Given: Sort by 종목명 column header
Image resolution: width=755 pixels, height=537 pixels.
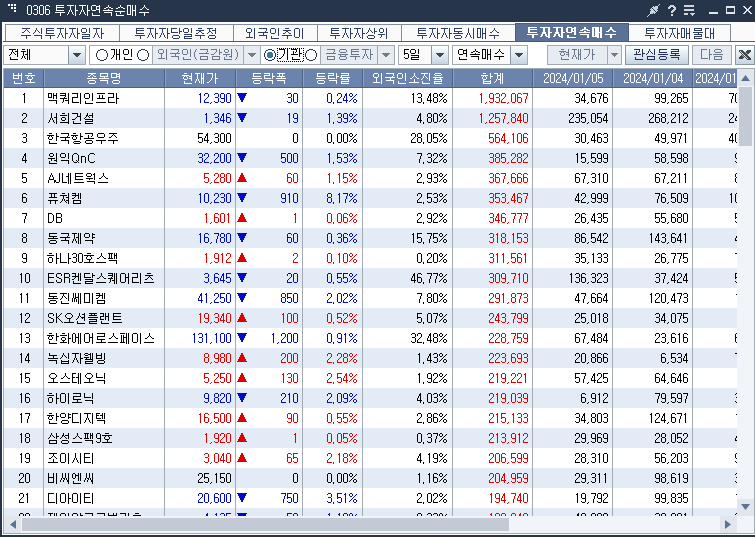Looking at the screenshot, I should tap(104, 78).
